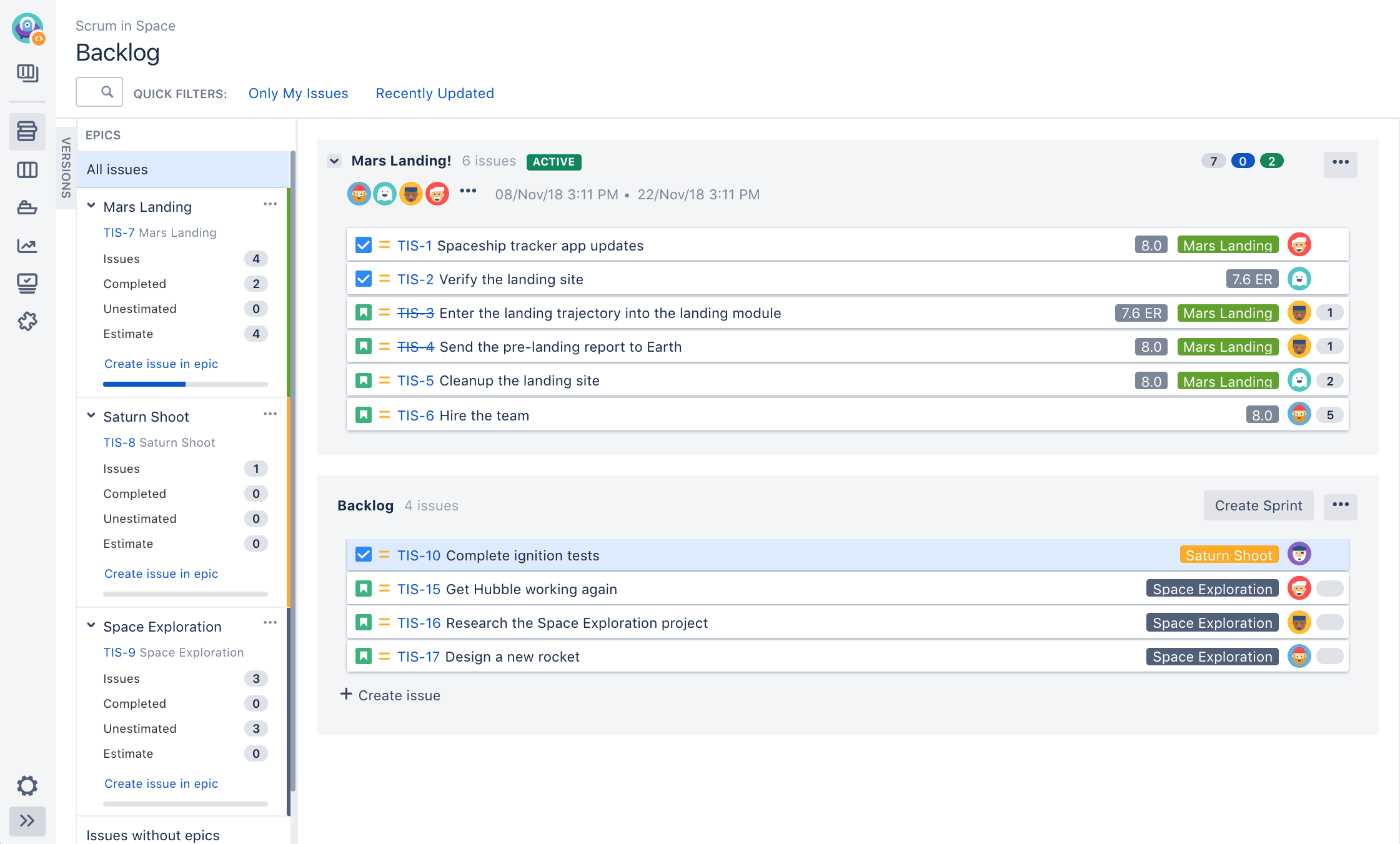Open Mars Landing sprint more-actions menu

click(x=1340, y=162)
